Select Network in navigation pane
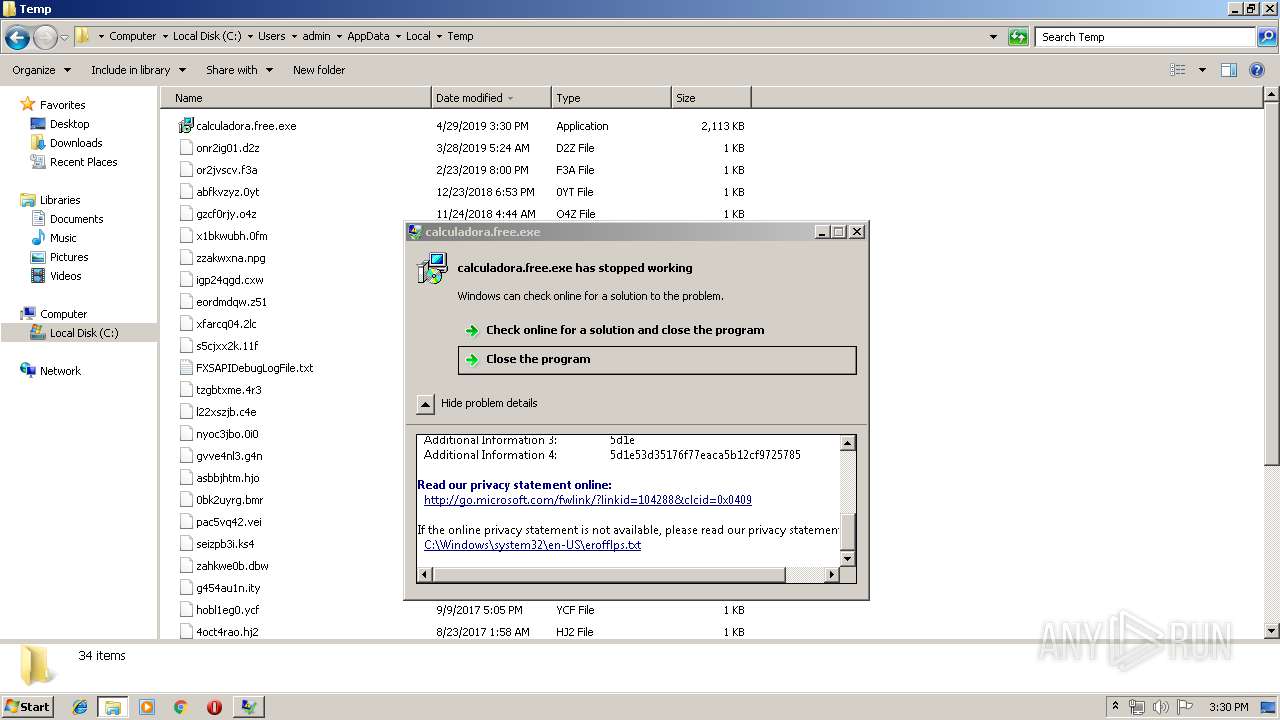This screenshot has height=720, width=1280. [60, 371]
